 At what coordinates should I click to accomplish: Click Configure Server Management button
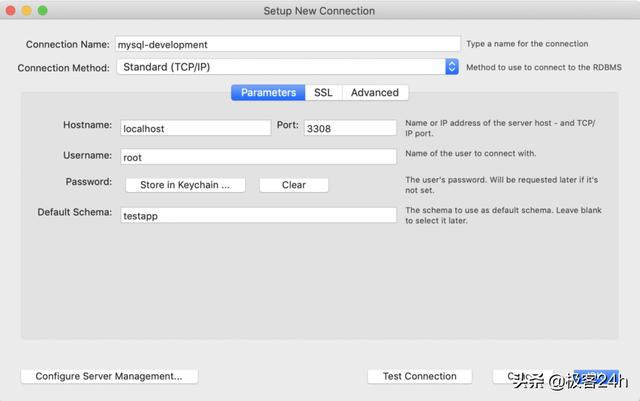click(109, 376)
